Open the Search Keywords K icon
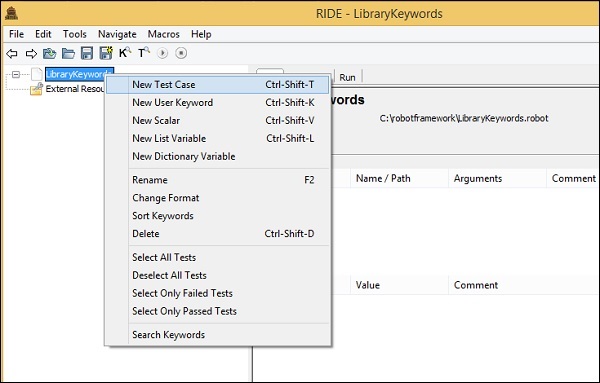 coord(125,52)
